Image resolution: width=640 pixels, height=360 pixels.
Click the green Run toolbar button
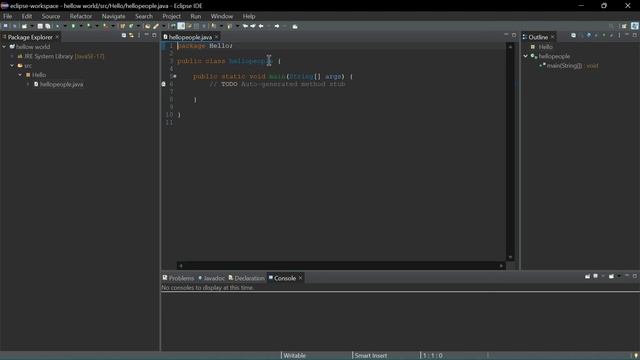(x=73, y=26)
